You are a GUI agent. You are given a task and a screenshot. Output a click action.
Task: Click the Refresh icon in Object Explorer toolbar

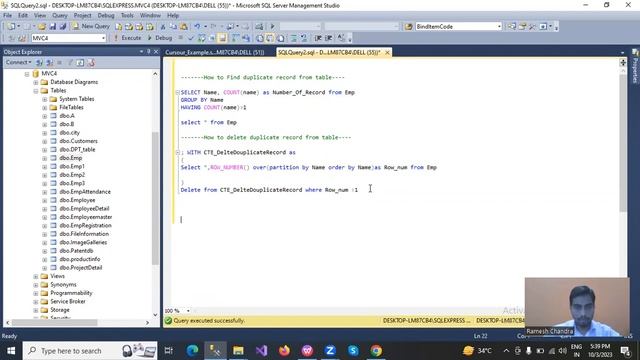[80, 62]
